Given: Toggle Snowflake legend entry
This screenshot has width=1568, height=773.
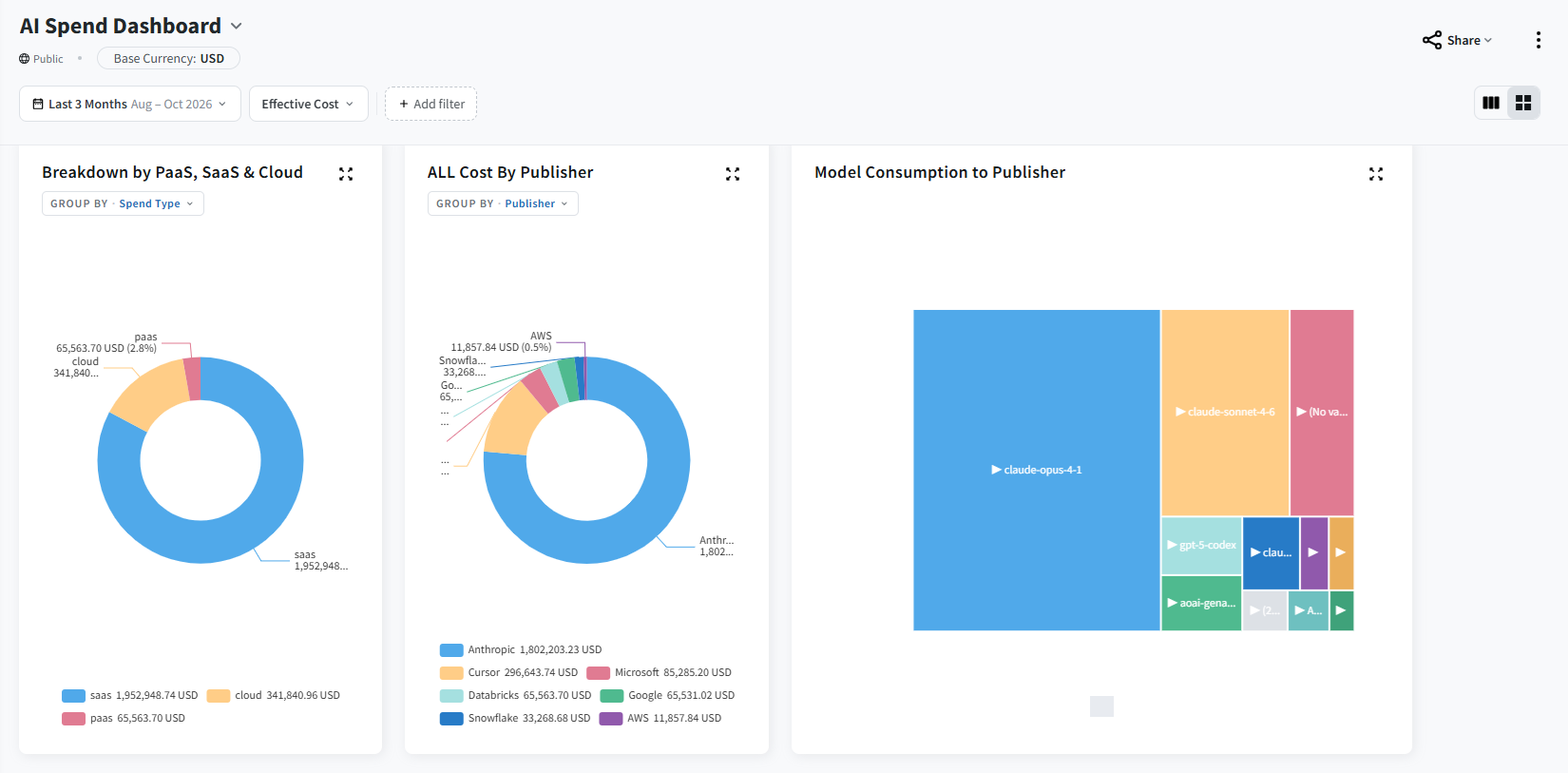Looking at the screenshot, I should coord(514,719).
